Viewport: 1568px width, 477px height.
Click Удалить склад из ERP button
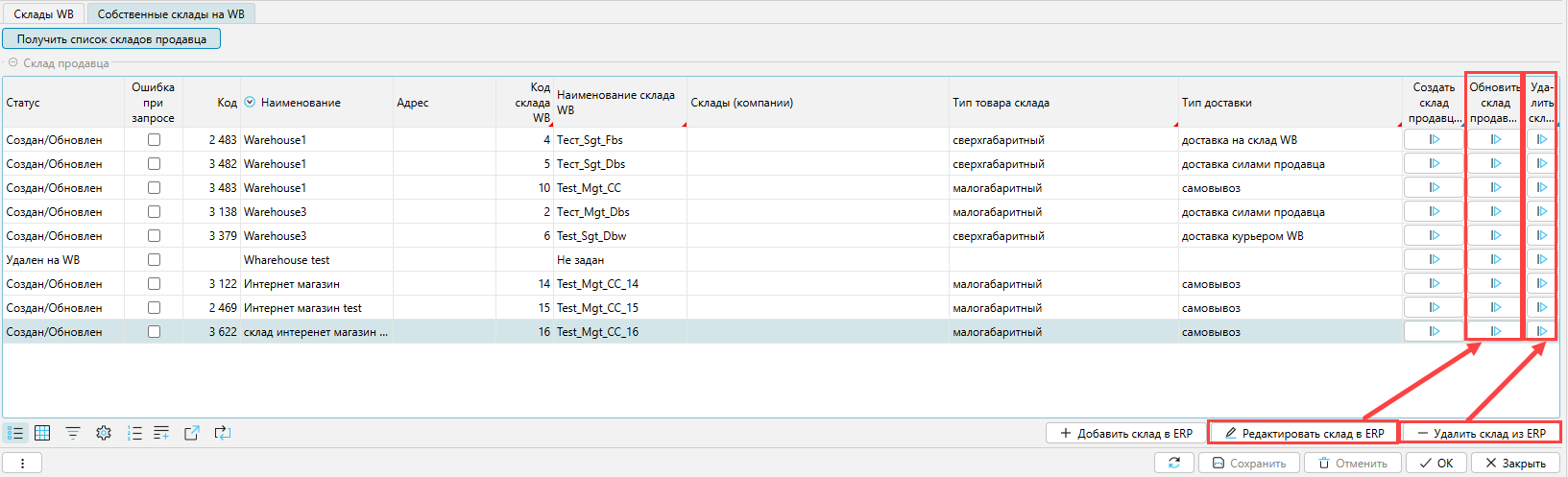point(1481,434)
